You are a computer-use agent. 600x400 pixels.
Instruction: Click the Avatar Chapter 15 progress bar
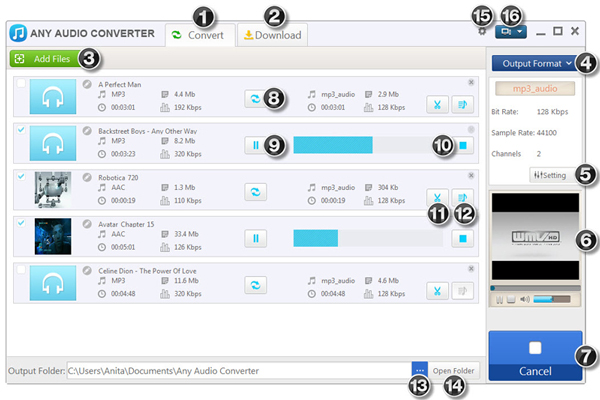tap(368, 238)
